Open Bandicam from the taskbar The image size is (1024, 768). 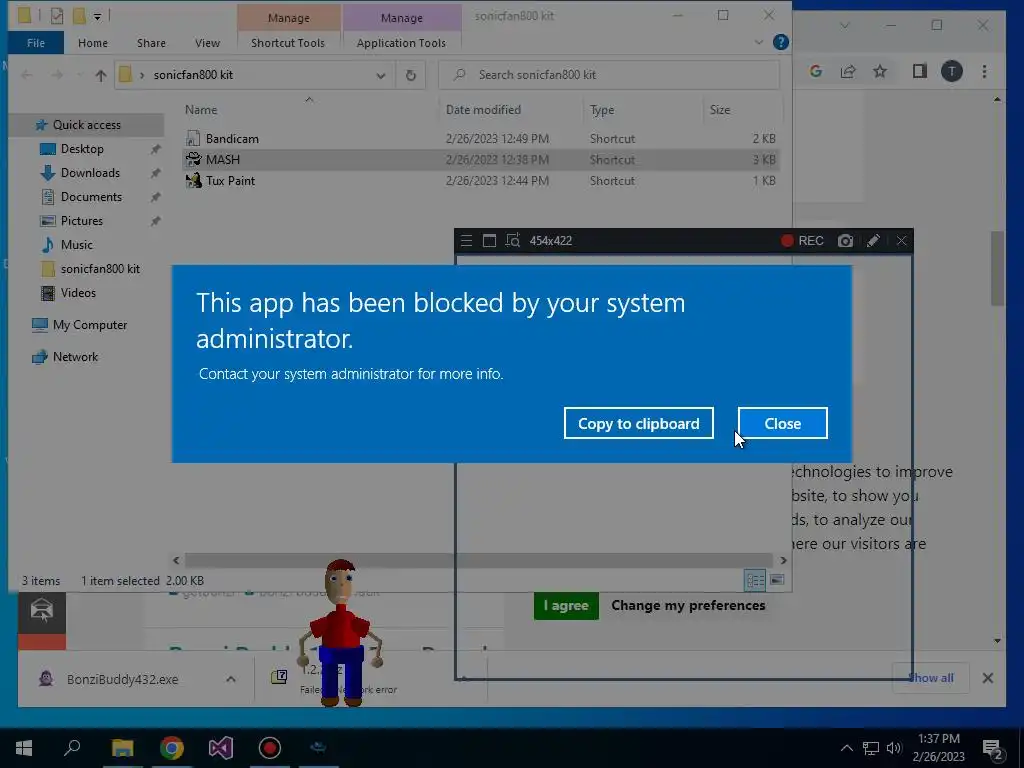270,748
